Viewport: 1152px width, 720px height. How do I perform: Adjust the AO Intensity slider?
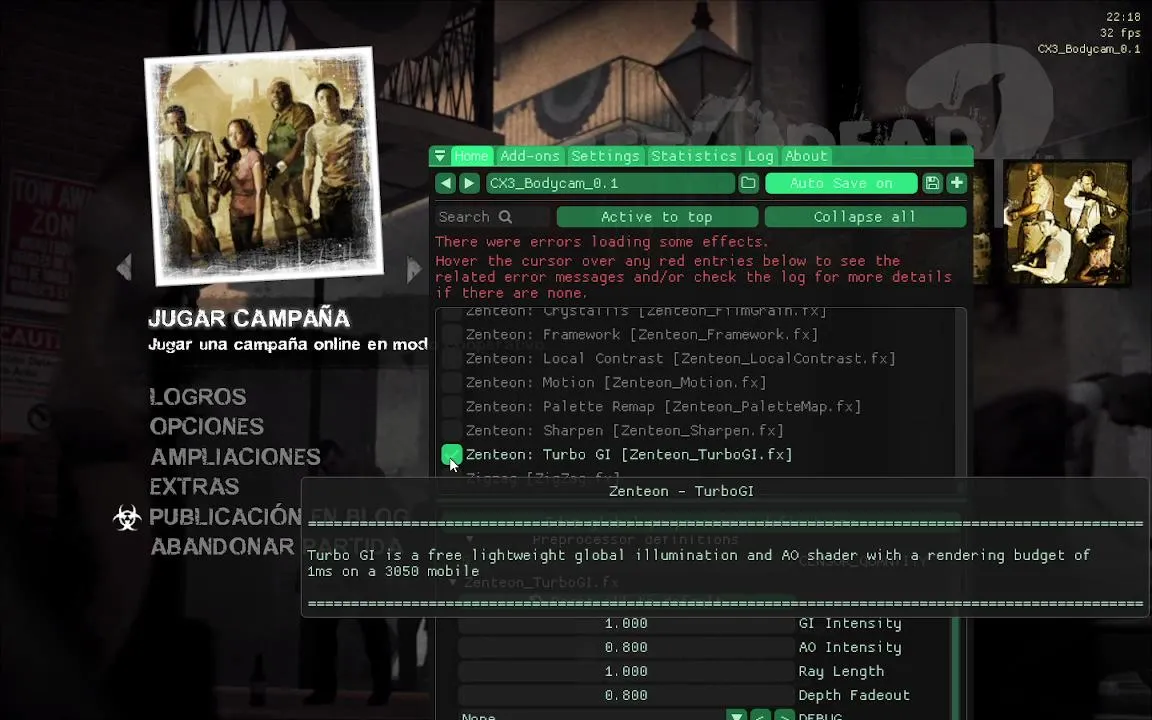click(626, 647)
